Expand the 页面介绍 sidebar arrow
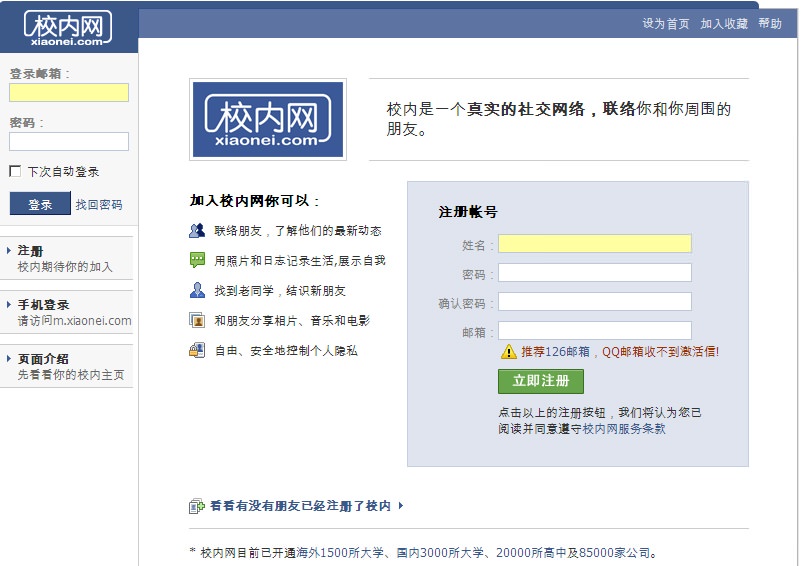Screen dimensions: 802x566 coord(9,358)
